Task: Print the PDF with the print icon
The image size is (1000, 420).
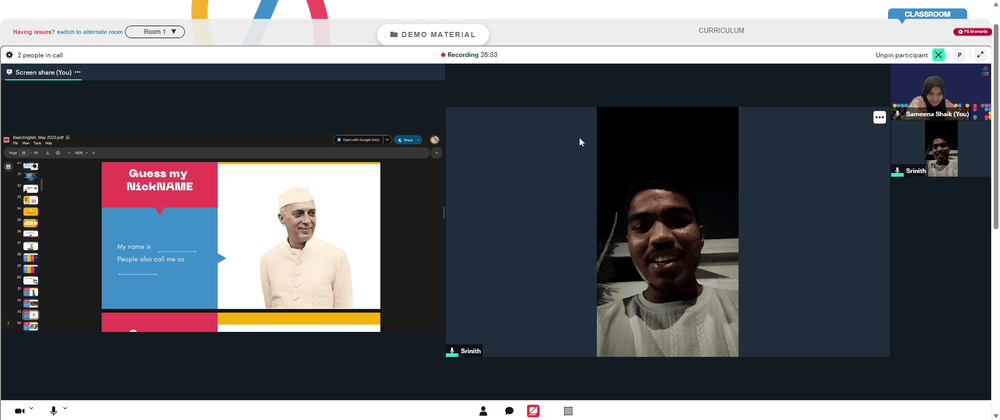Action: point(57,153)
